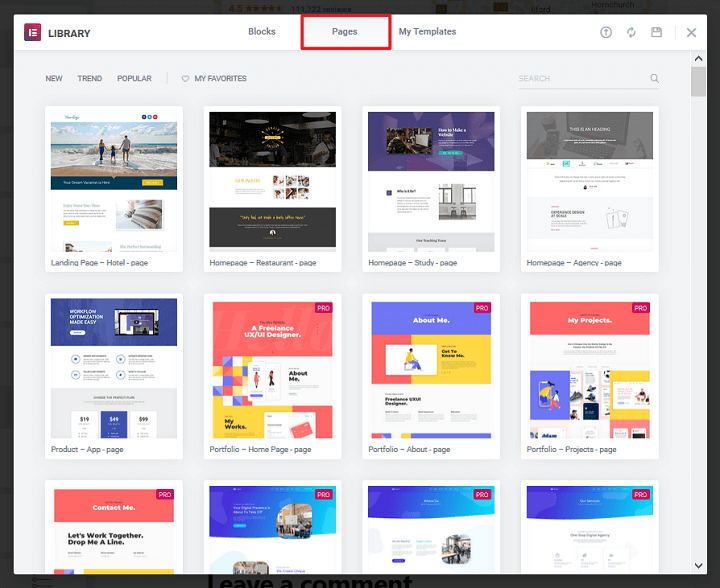Click PRO badge on Portfolio Home Page

click(324, 308)
